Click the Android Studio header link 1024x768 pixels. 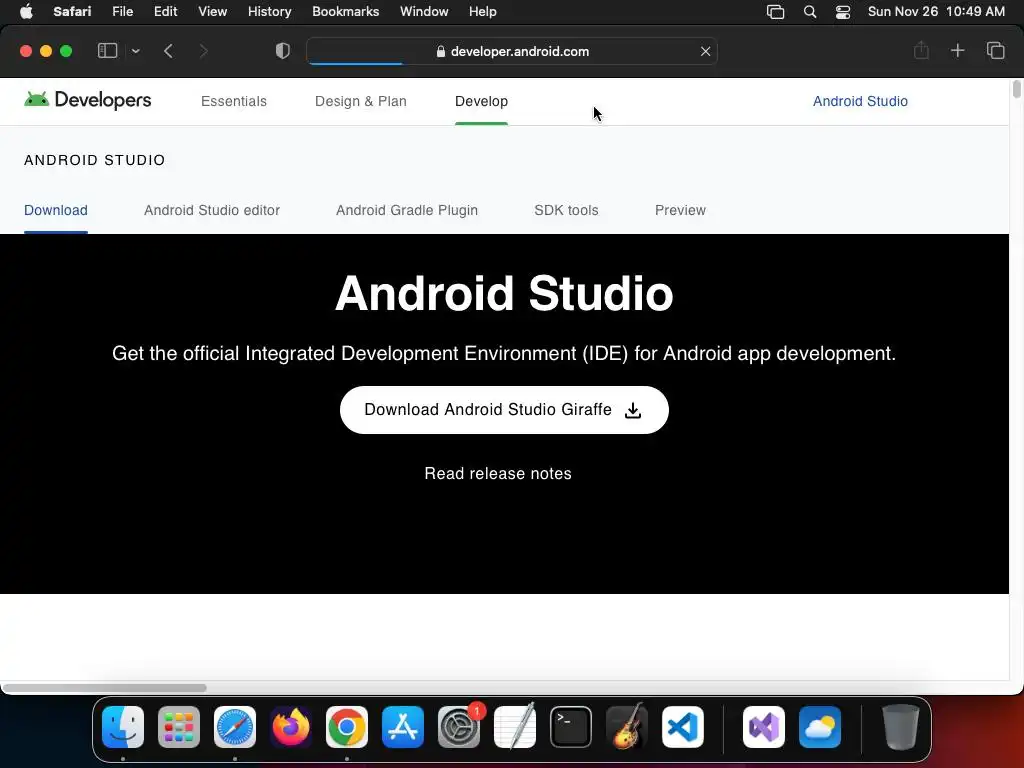(x=860, y=101)
